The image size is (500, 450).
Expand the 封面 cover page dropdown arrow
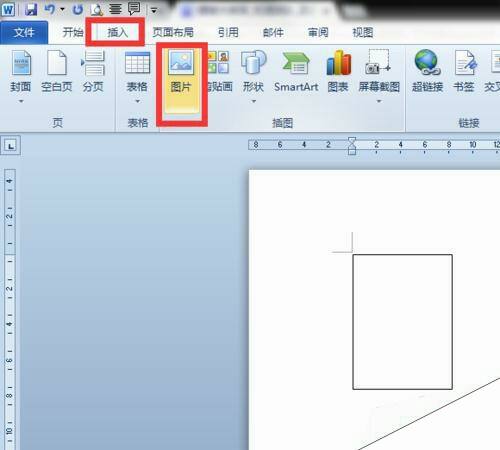click(x=21, y=101)
